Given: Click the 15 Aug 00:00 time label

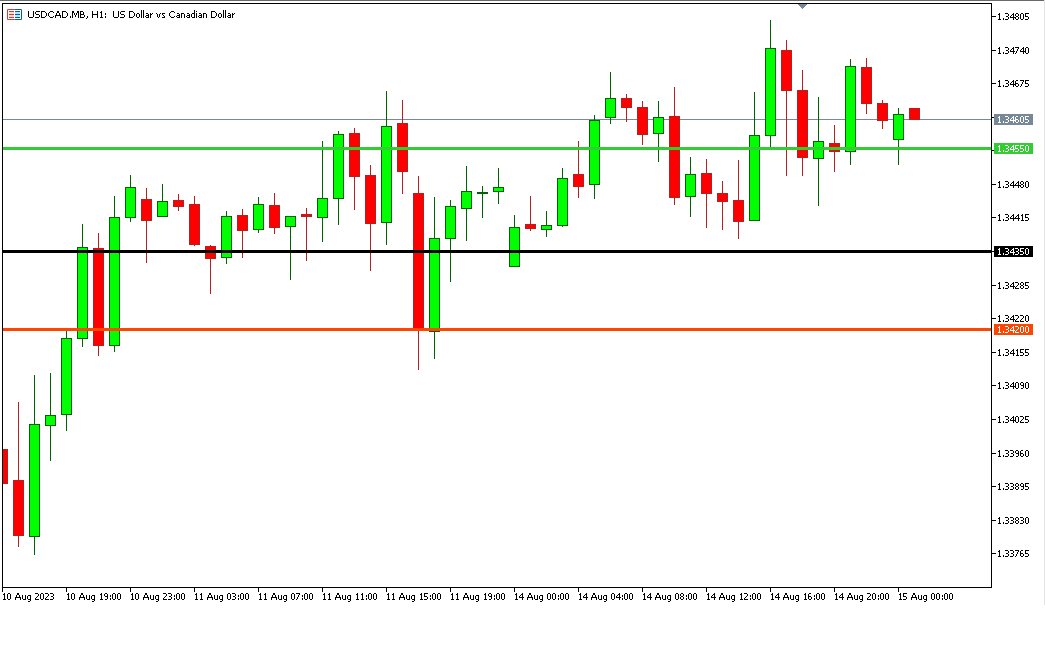Looking at the screenshot, I should 925,597.
